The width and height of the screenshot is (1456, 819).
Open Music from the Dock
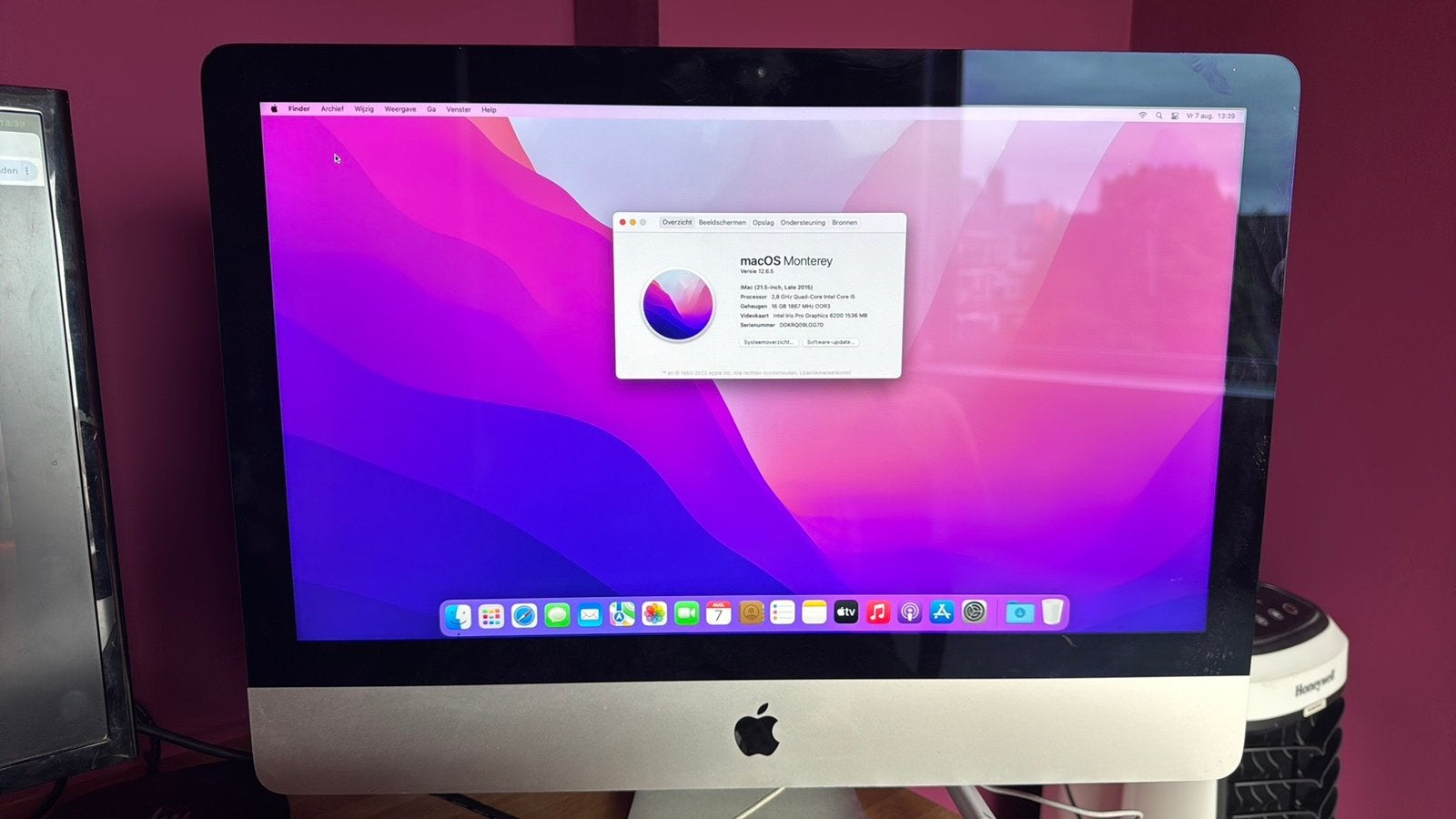878,612
